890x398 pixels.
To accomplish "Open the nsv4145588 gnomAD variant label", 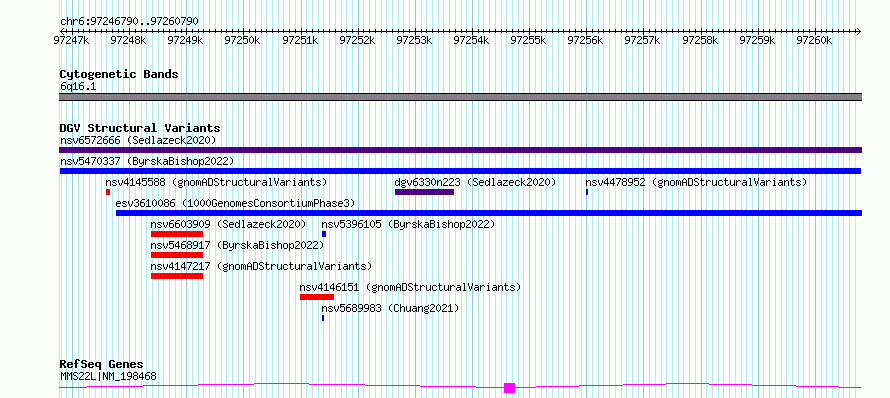I will (x=216, y=182).
